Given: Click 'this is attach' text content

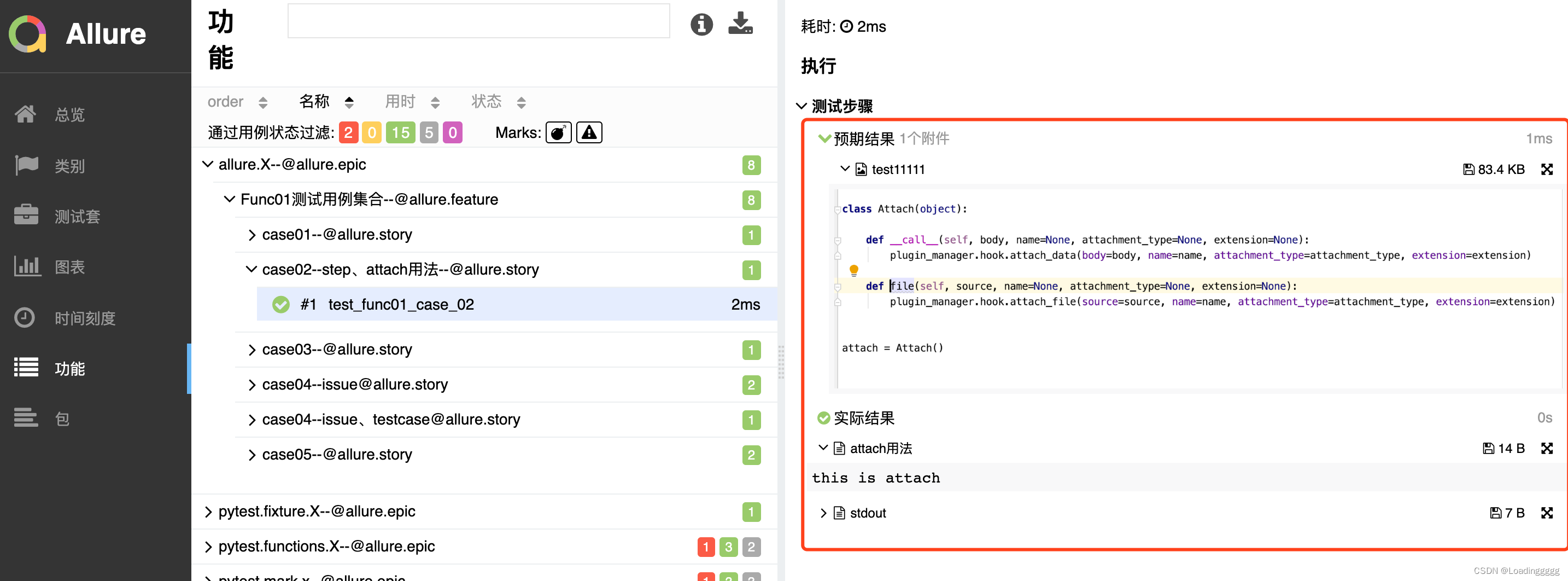Looking at the screenshot, I should 875,478.
